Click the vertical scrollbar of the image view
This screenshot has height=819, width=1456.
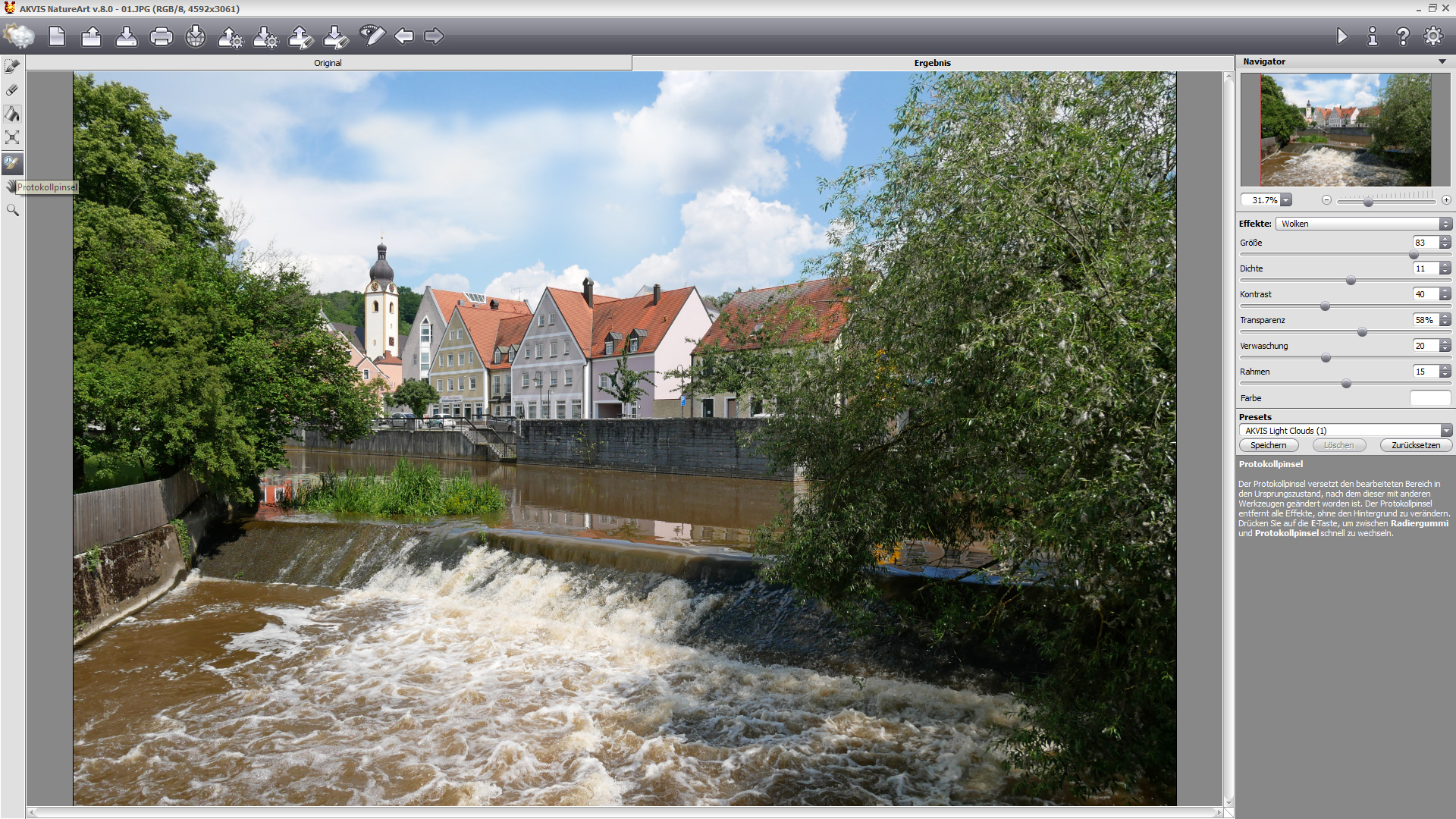(1228, 439)
